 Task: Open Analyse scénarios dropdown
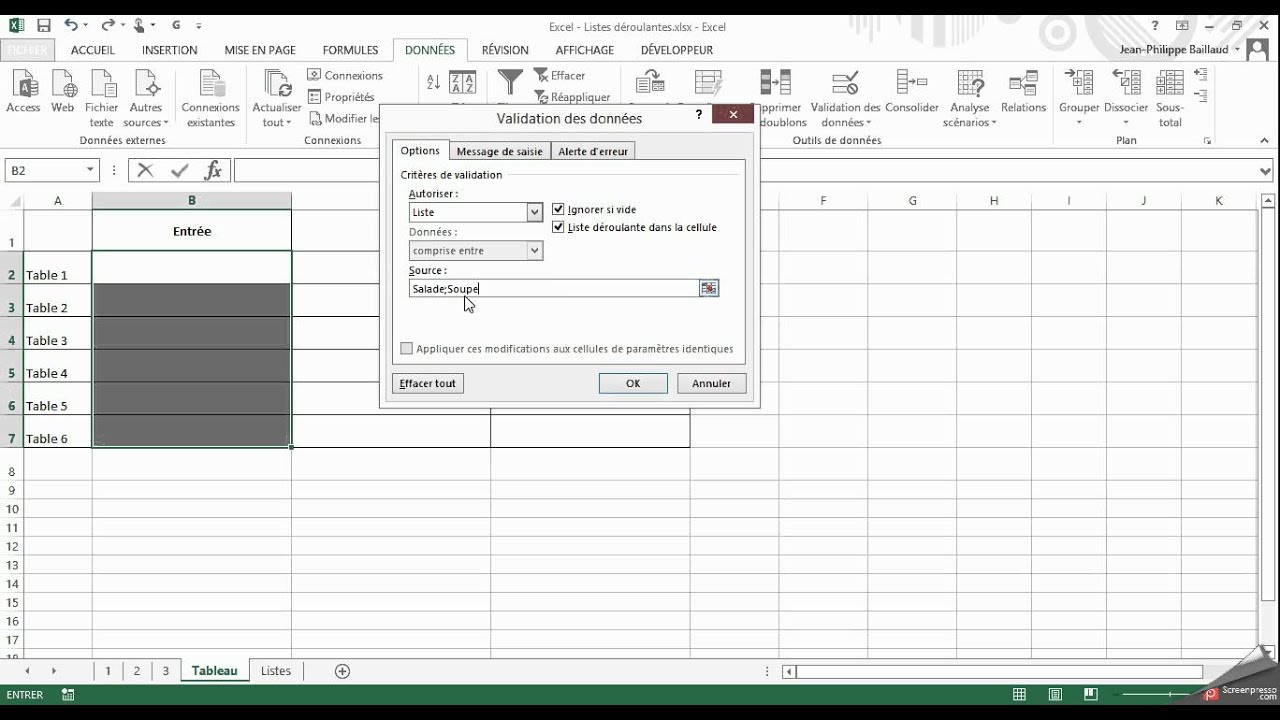click(x=969, y=115)
